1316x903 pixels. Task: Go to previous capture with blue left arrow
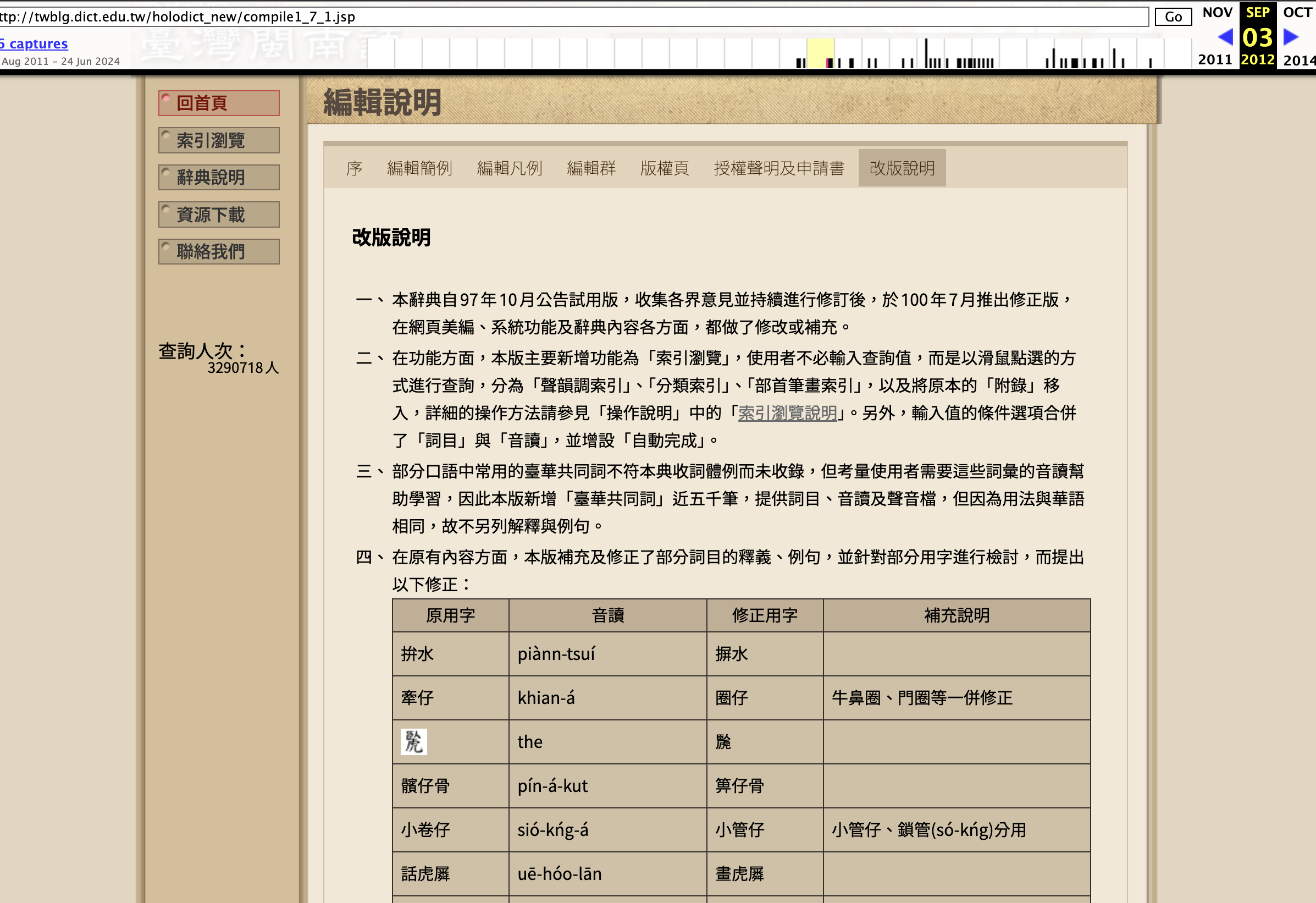click(1225, 37)
